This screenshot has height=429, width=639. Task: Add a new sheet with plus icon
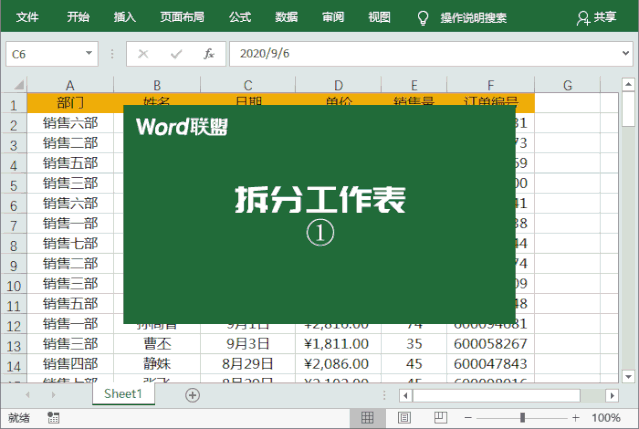[193, 395]
